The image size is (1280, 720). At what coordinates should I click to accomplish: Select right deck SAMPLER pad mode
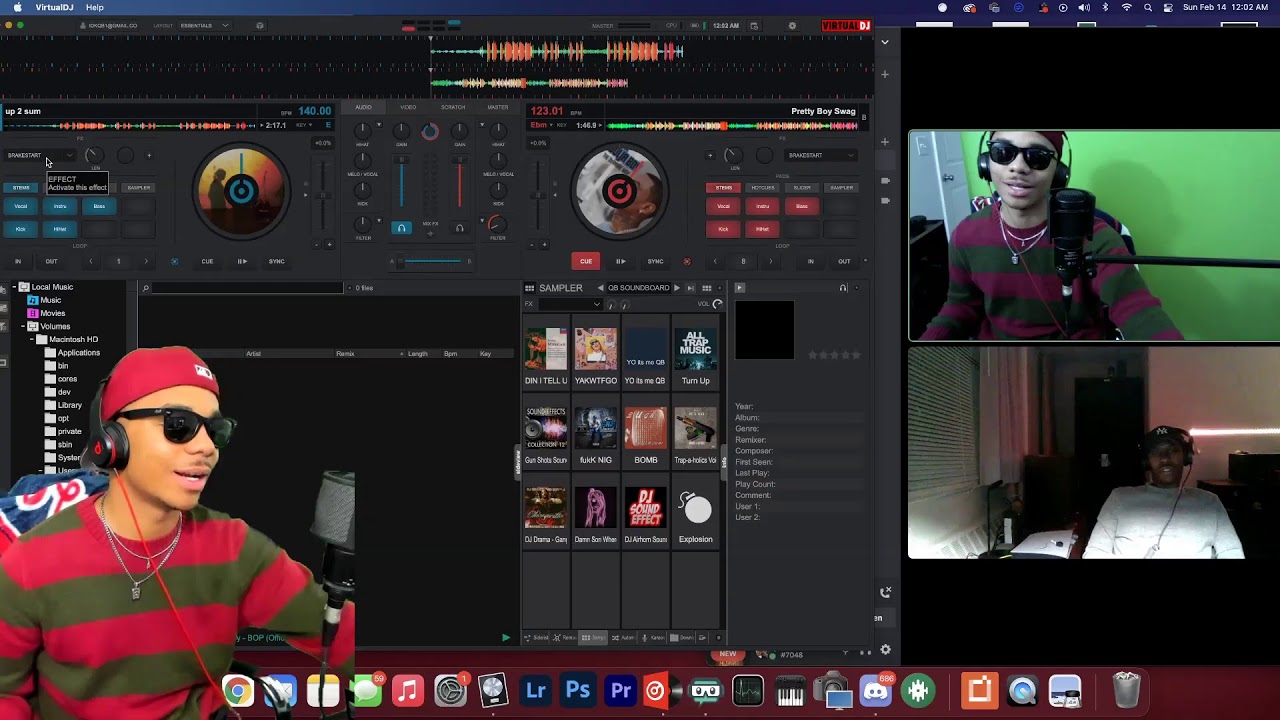click(x=841, y=187)
